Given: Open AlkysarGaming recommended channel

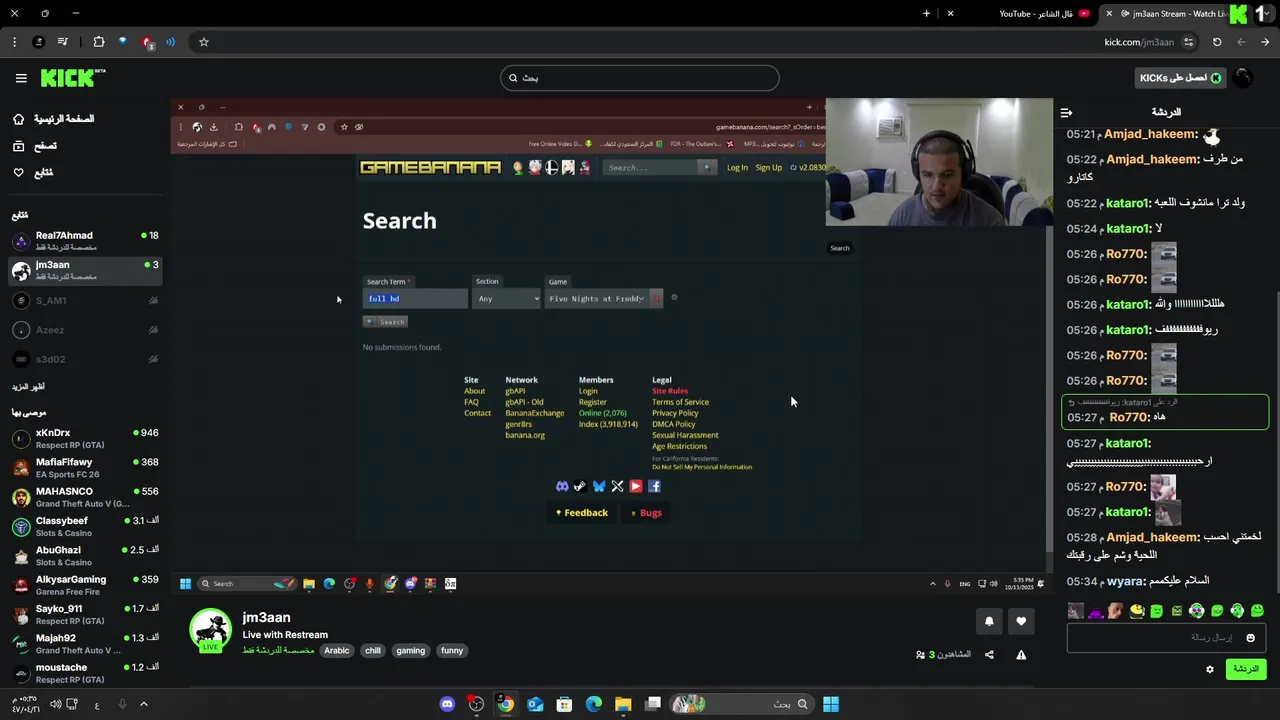Looking at the screenshot, I should click(x=84, y=585).
